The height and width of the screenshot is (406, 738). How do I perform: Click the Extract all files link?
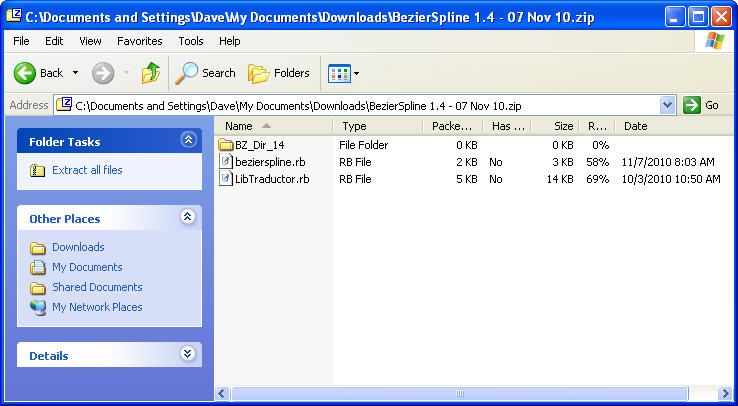(87, 170)
